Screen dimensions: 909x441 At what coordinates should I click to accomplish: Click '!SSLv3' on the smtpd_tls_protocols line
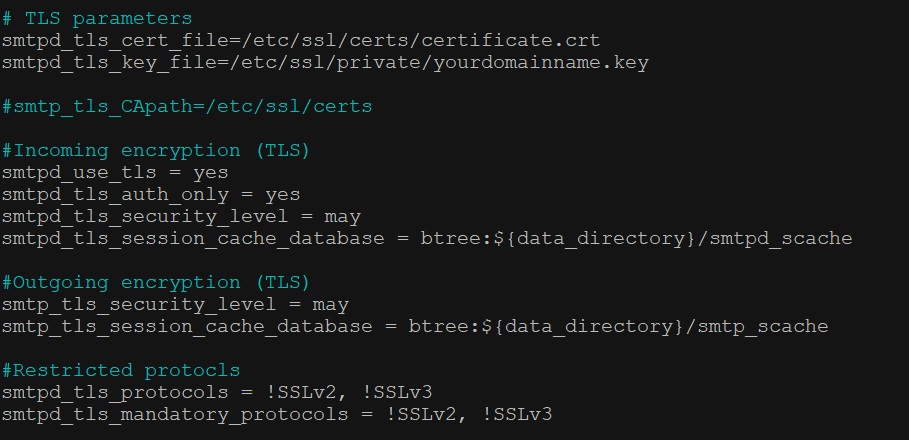pos(397,393)
